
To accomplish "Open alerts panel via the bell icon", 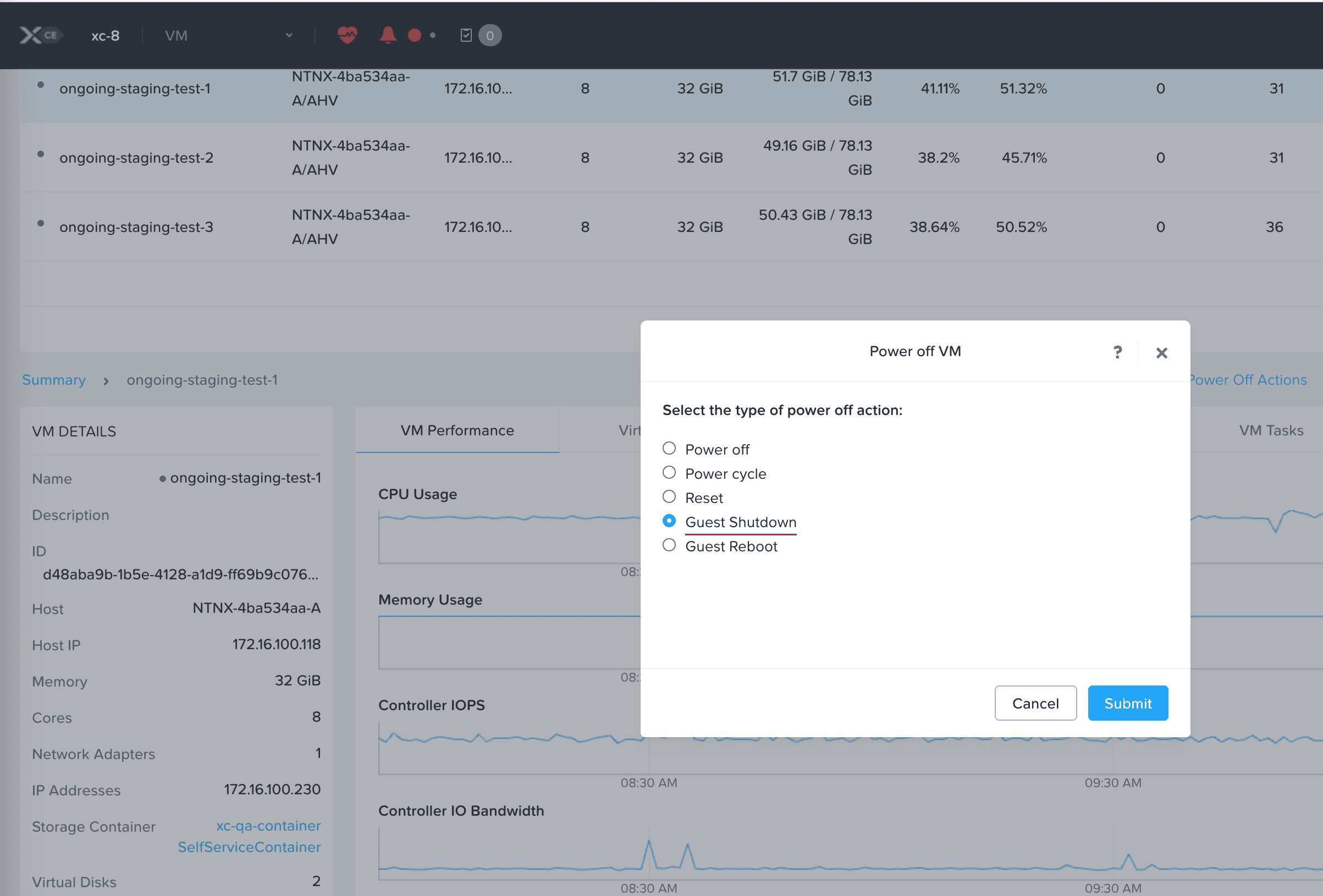I will pyautogui.click(x=389, y=35).
